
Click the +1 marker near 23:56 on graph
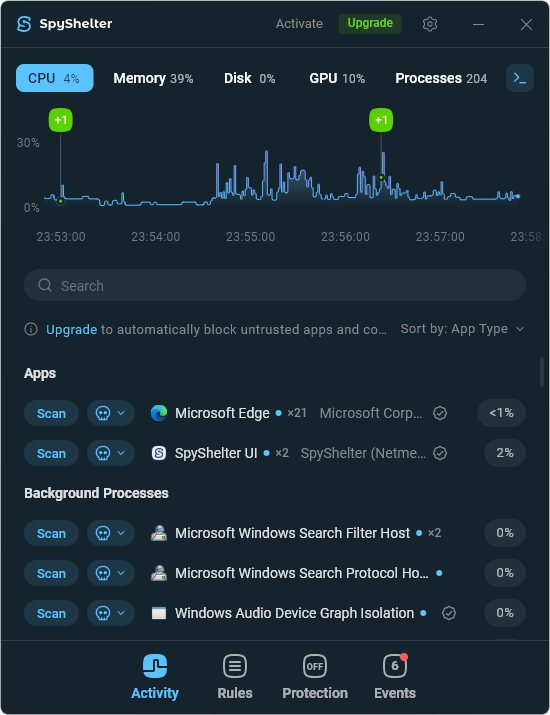click(381, 120)
